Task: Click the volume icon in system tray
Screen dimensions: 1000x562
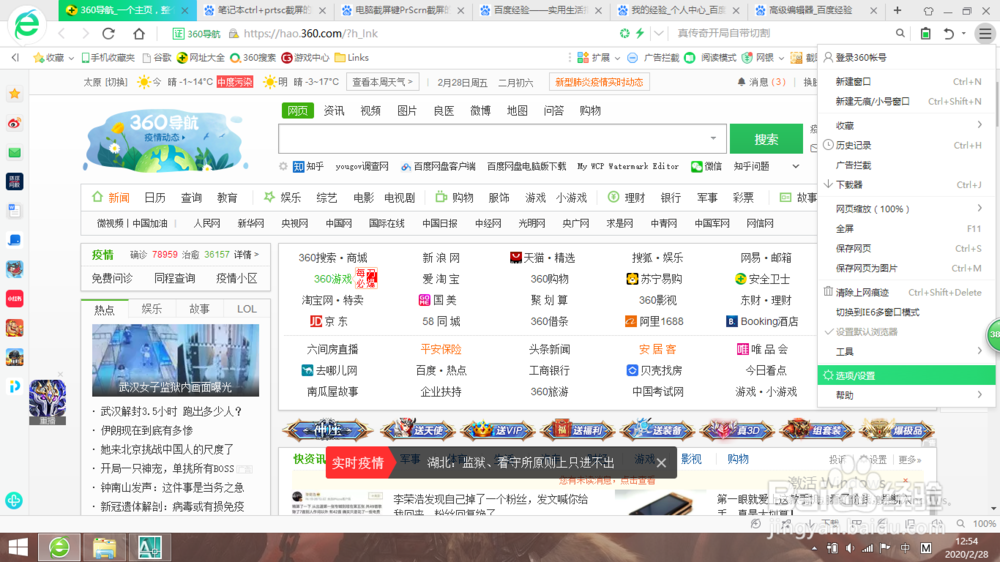Action: pyautogui.click(x=849, y=548)
